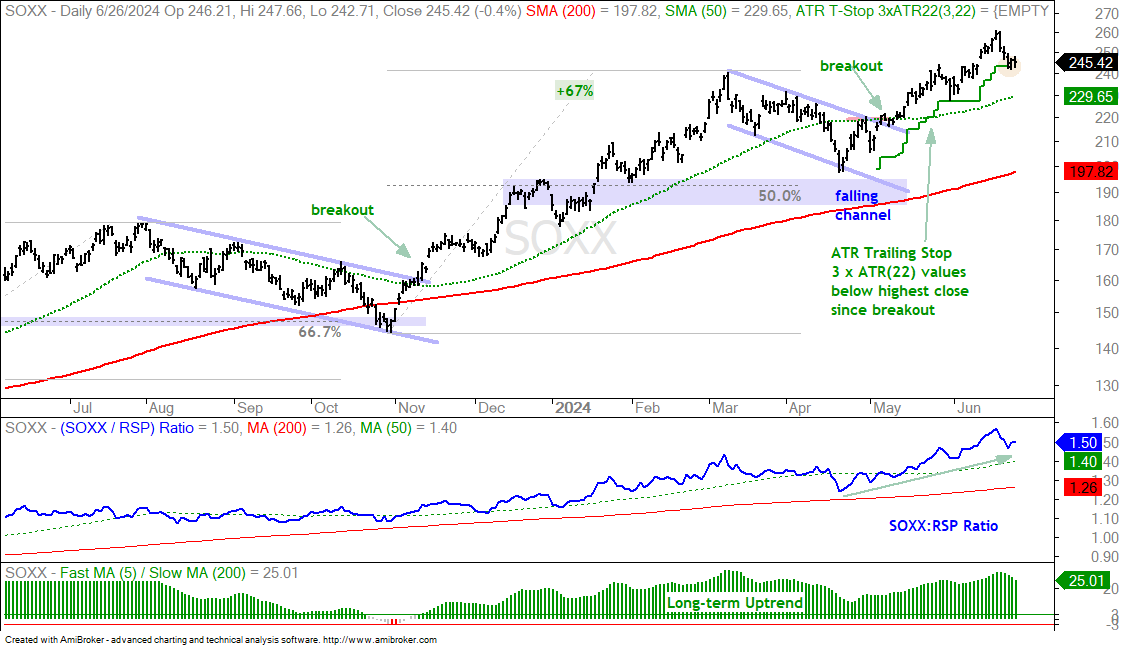Click the "50.0%" retracement label
The image size is (1123, 645).
tap(779, 195)
